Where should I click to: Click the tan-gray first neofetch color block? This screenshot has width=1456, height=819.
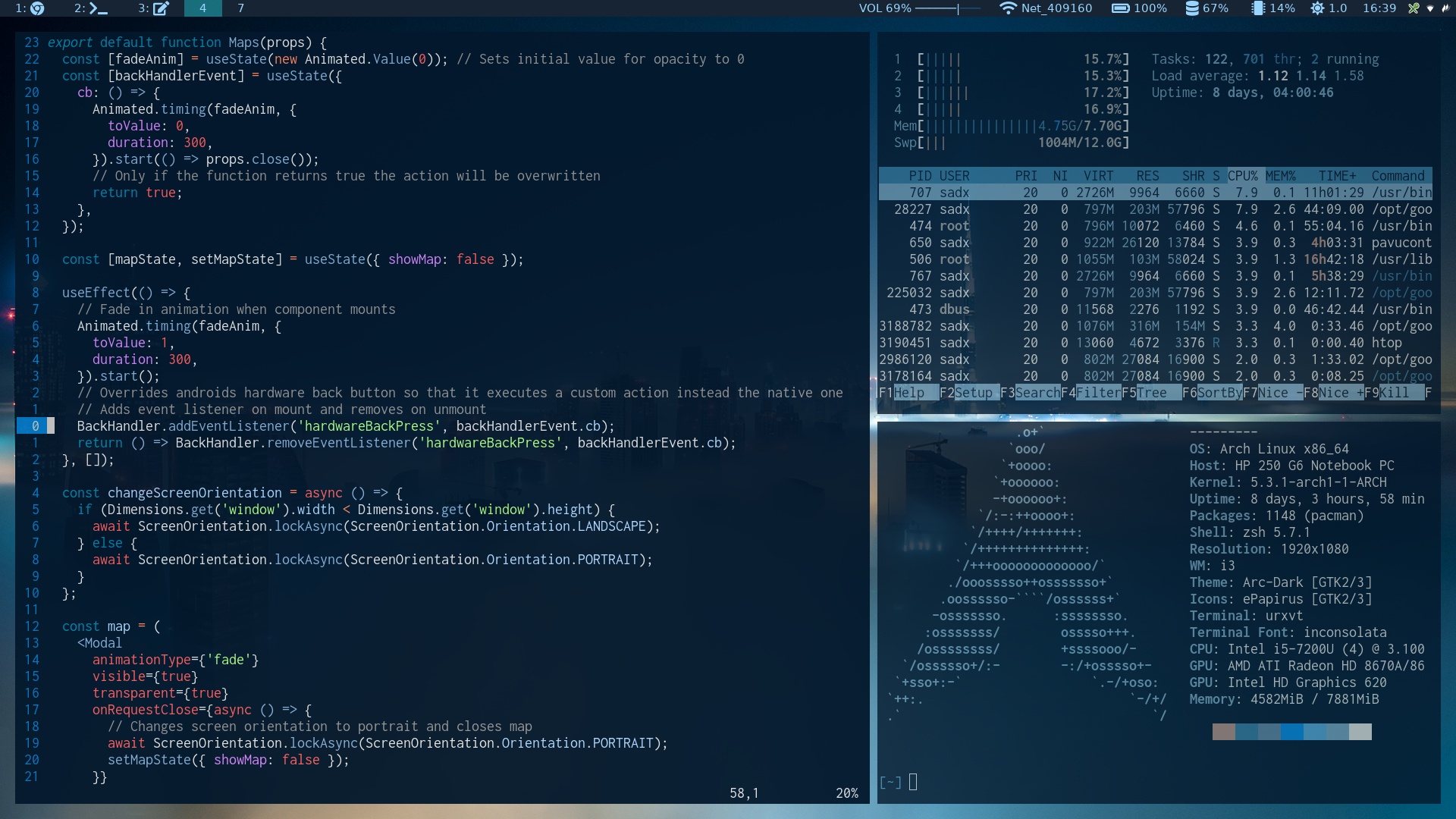point(1224,732)
